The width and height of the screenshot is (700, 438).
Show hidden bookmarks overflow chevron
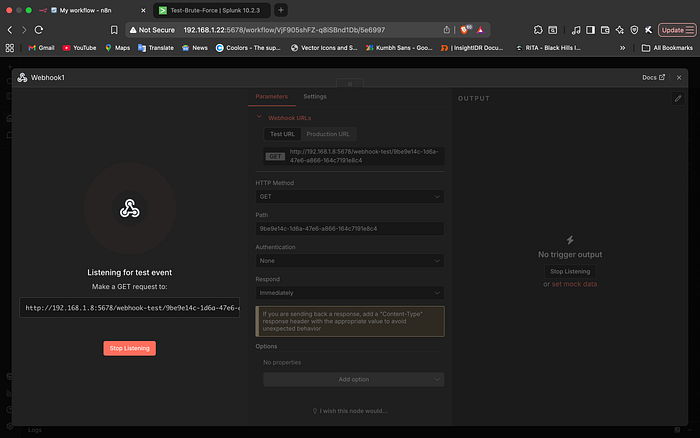622,48
